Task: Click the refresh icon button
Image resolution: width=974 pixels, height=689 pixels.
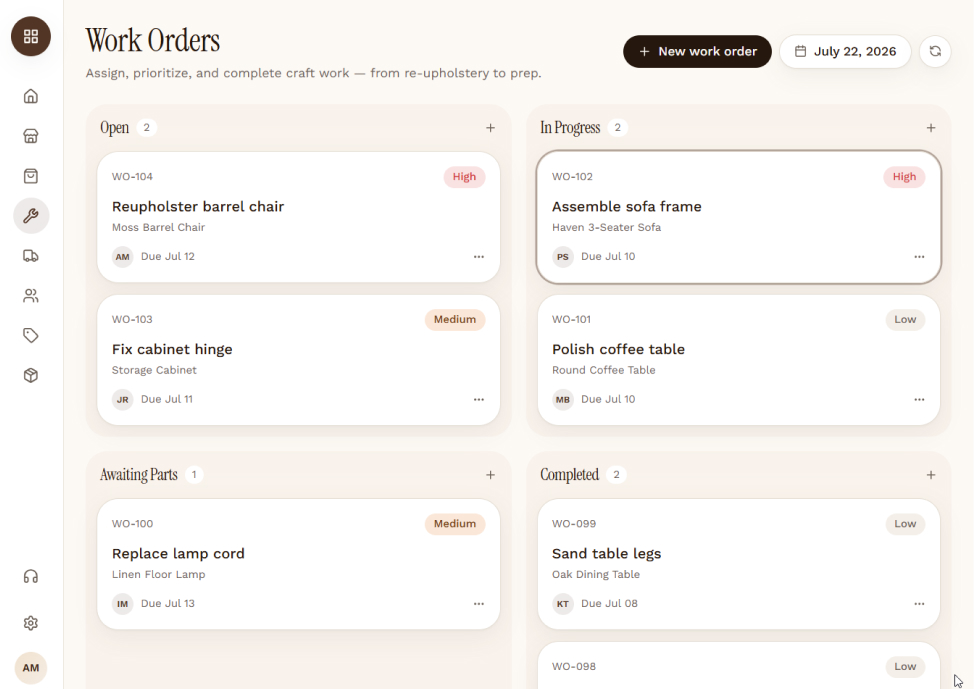Action: coord(935,51)
